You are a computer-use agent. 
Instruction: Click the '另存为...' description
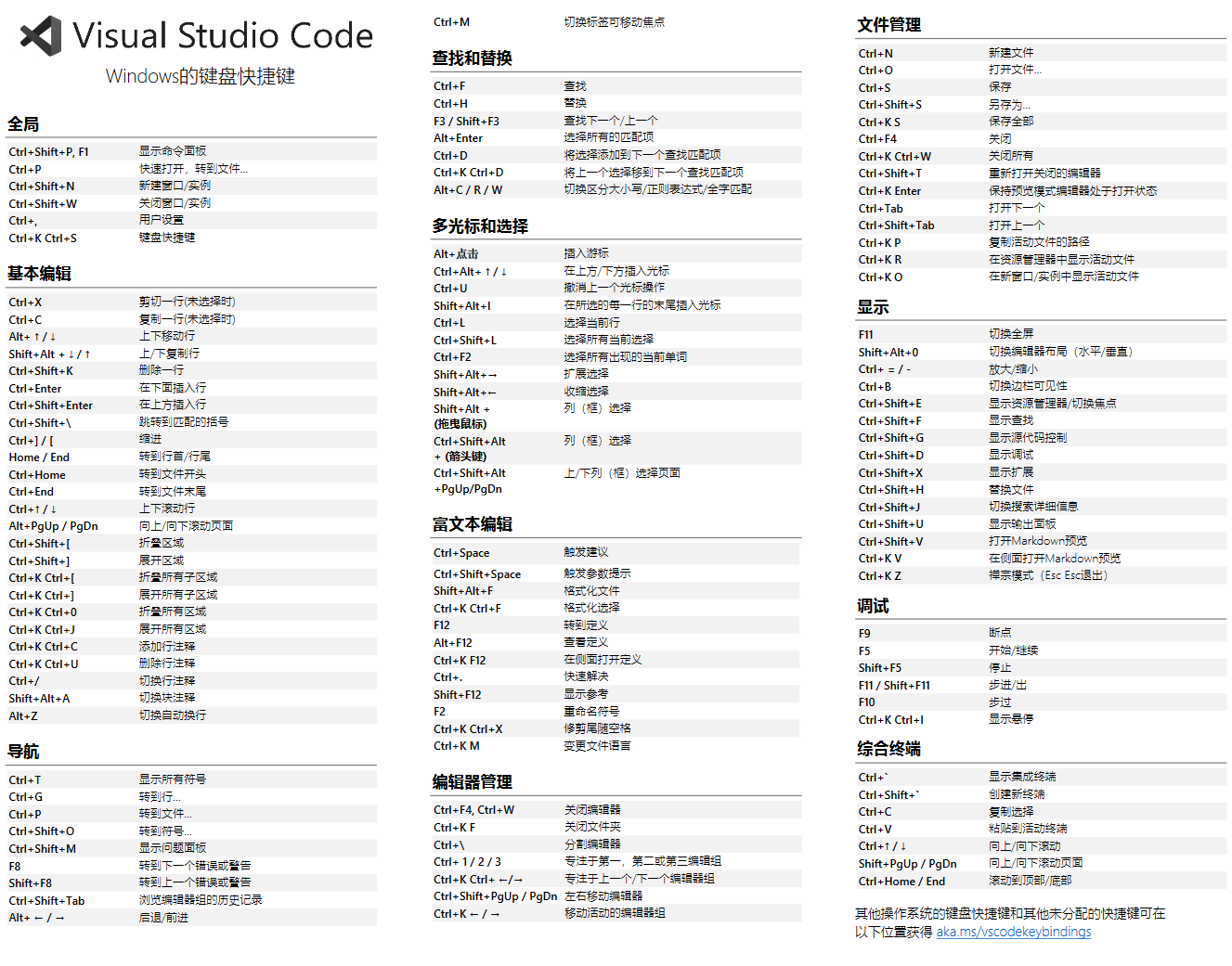click(x=1009, y=105)
